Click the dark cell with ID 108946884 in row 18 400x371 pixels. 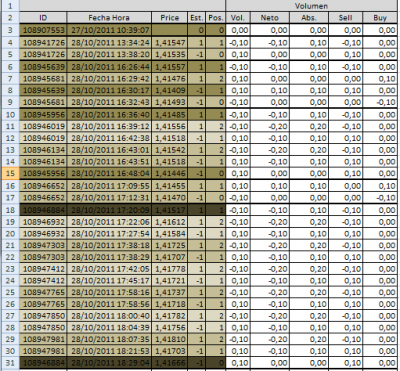pyautogui.click(x=43, y=210)
